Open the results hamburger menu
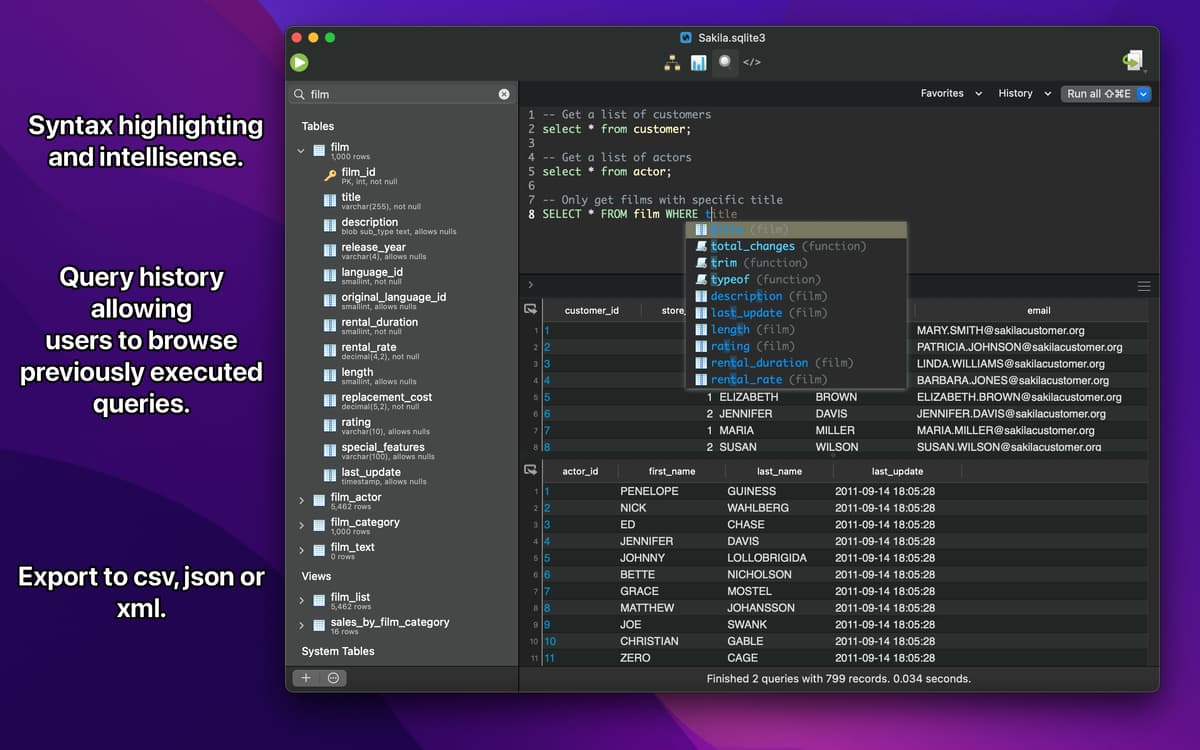Image resolution: width=1200 pixels, height=750 pixels. (1144, 286)
